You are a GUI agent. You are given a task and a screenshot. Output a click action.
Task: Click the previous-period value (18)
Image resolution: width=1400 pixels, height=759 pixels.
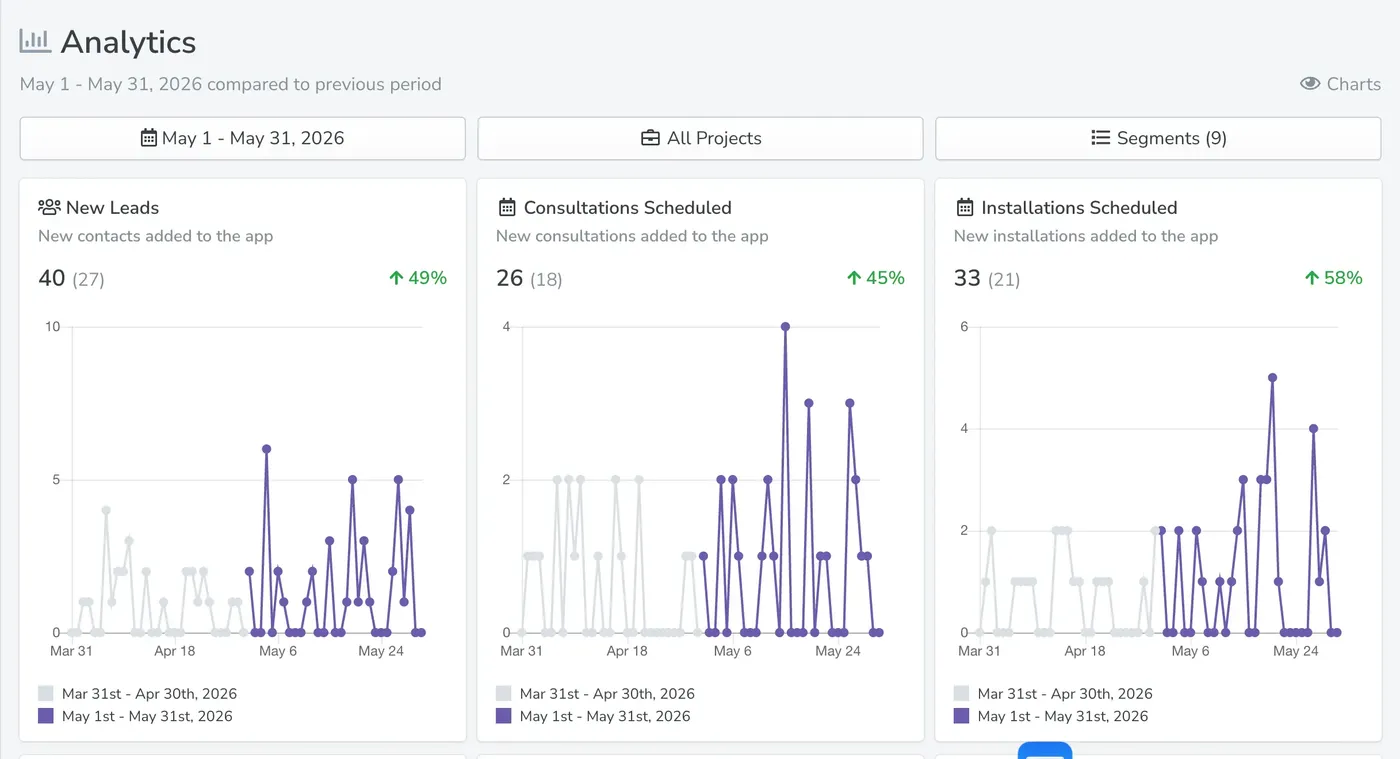pos(546,280)
